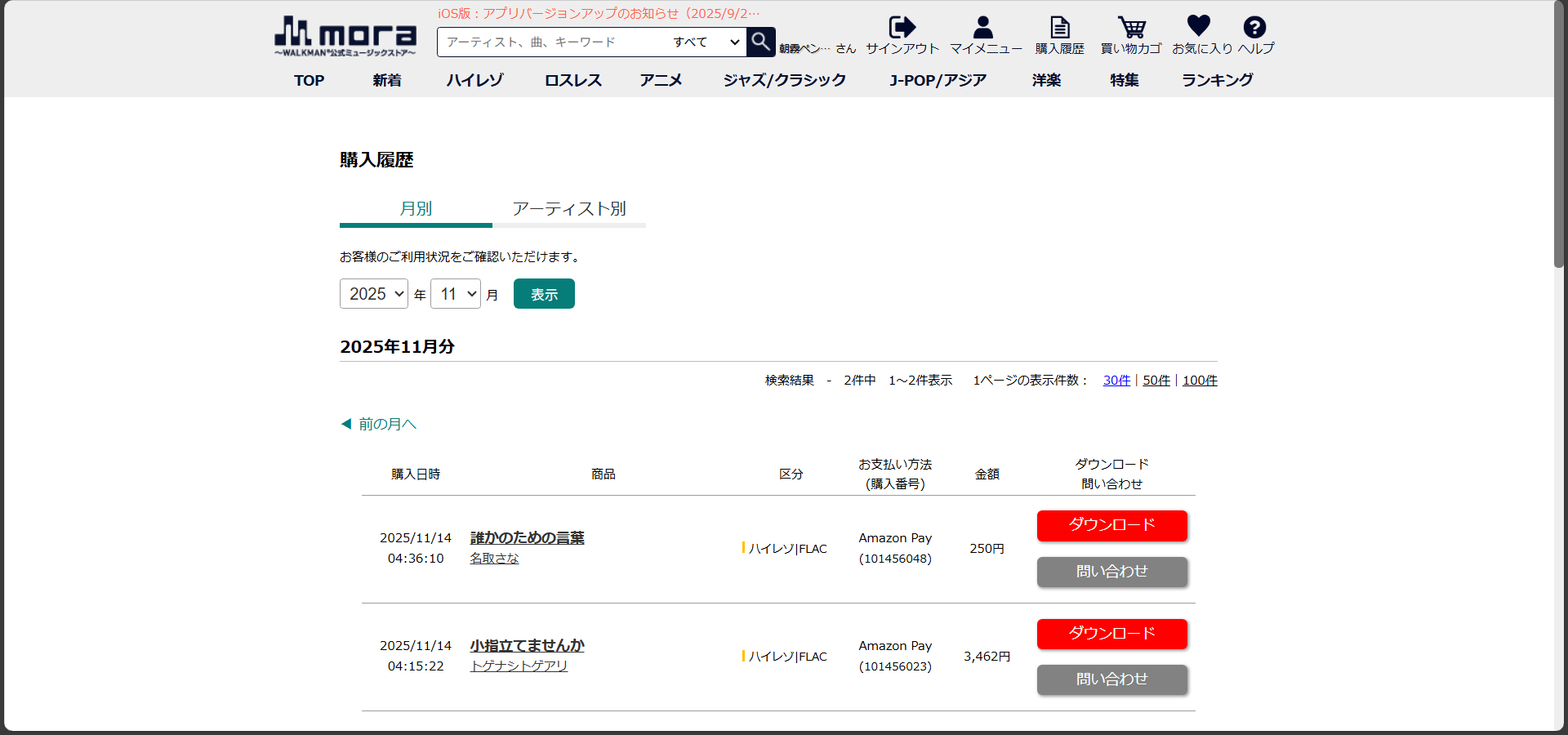1568x735 pixels.
Task: Open My Menu person icon
Action: (983, 28)
